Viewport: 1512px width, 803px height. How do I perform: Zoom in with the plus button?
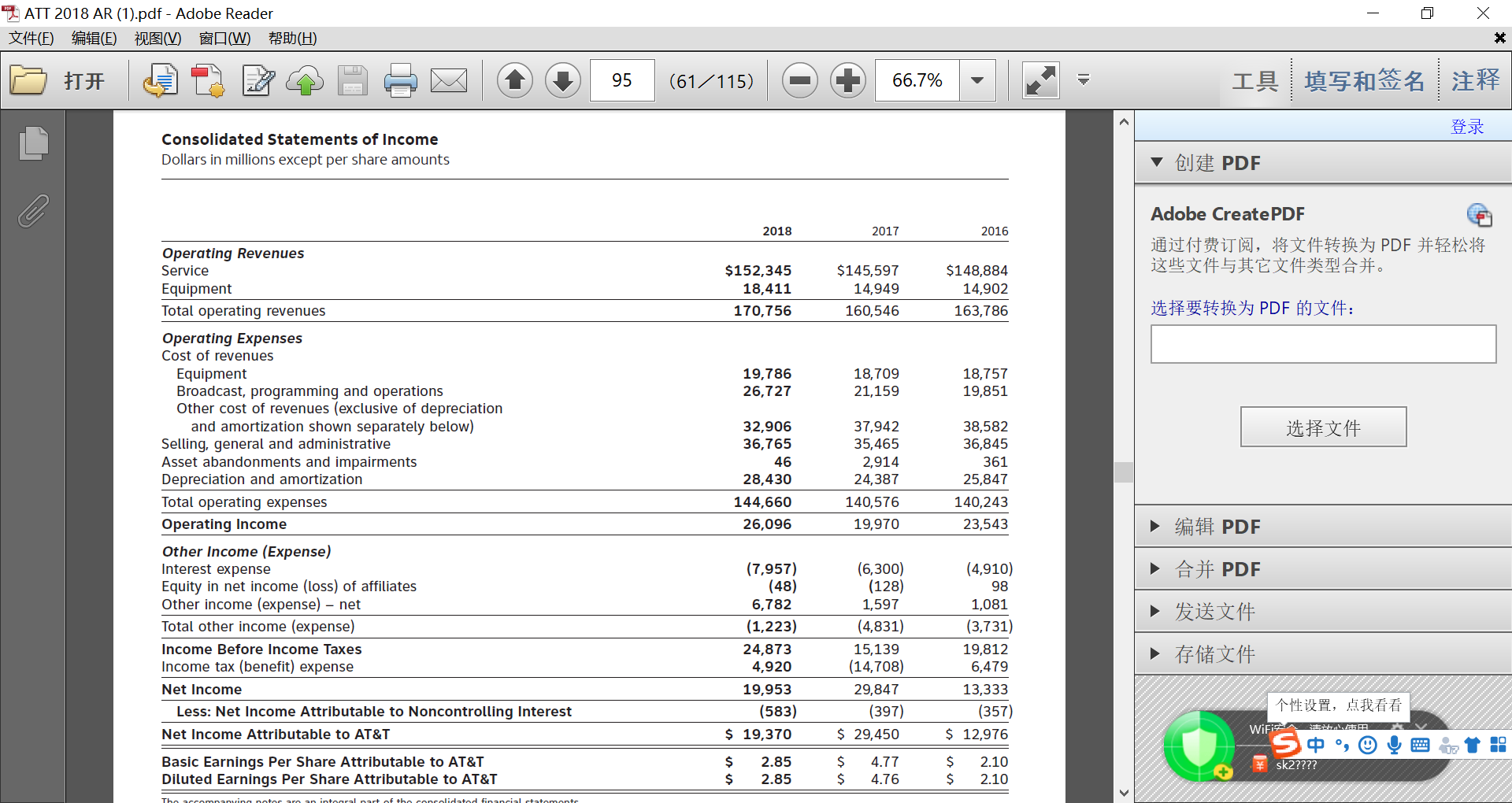(848, 80)
